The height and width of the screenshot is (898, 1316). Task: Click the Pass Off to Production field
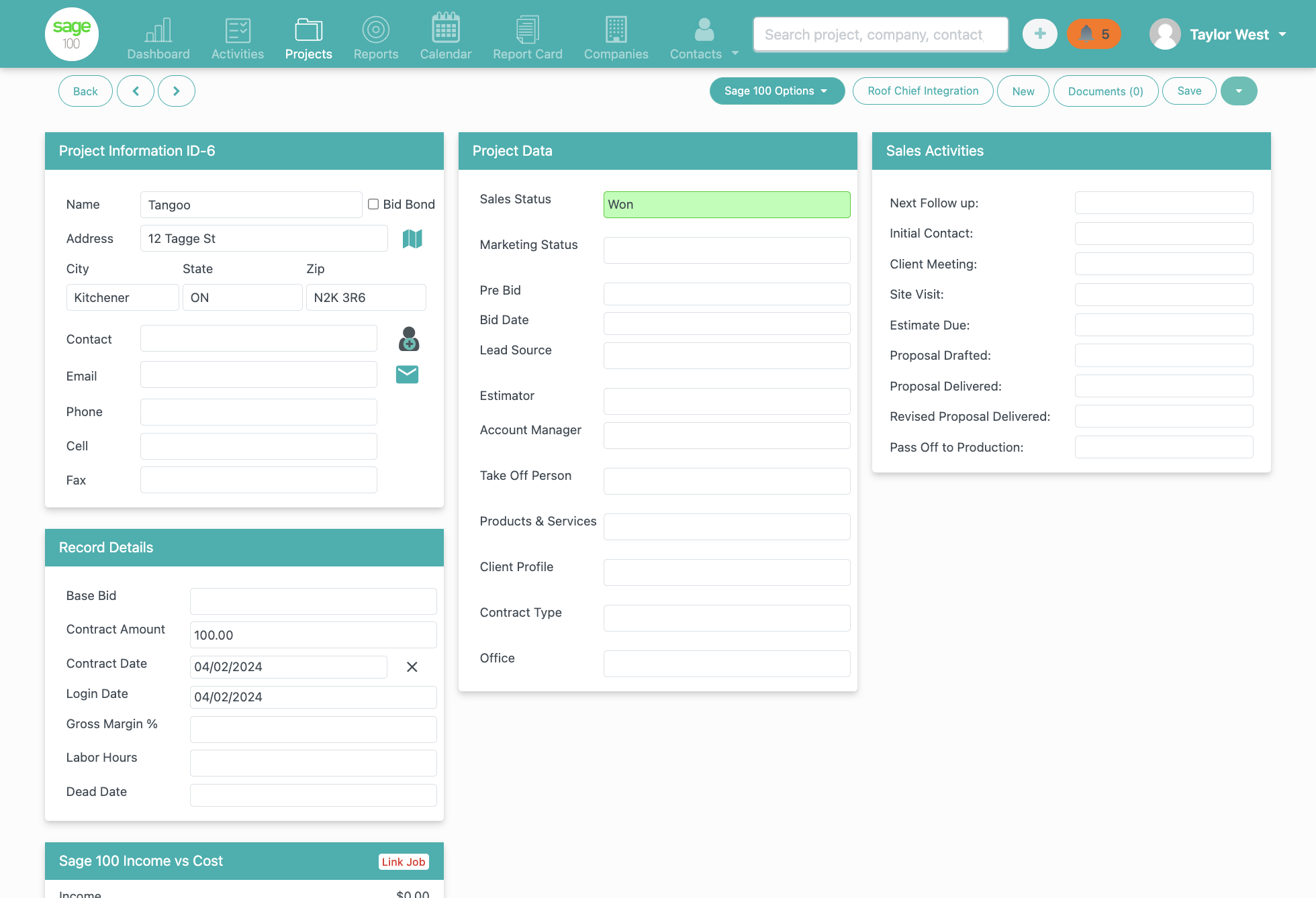[1164, 447]
